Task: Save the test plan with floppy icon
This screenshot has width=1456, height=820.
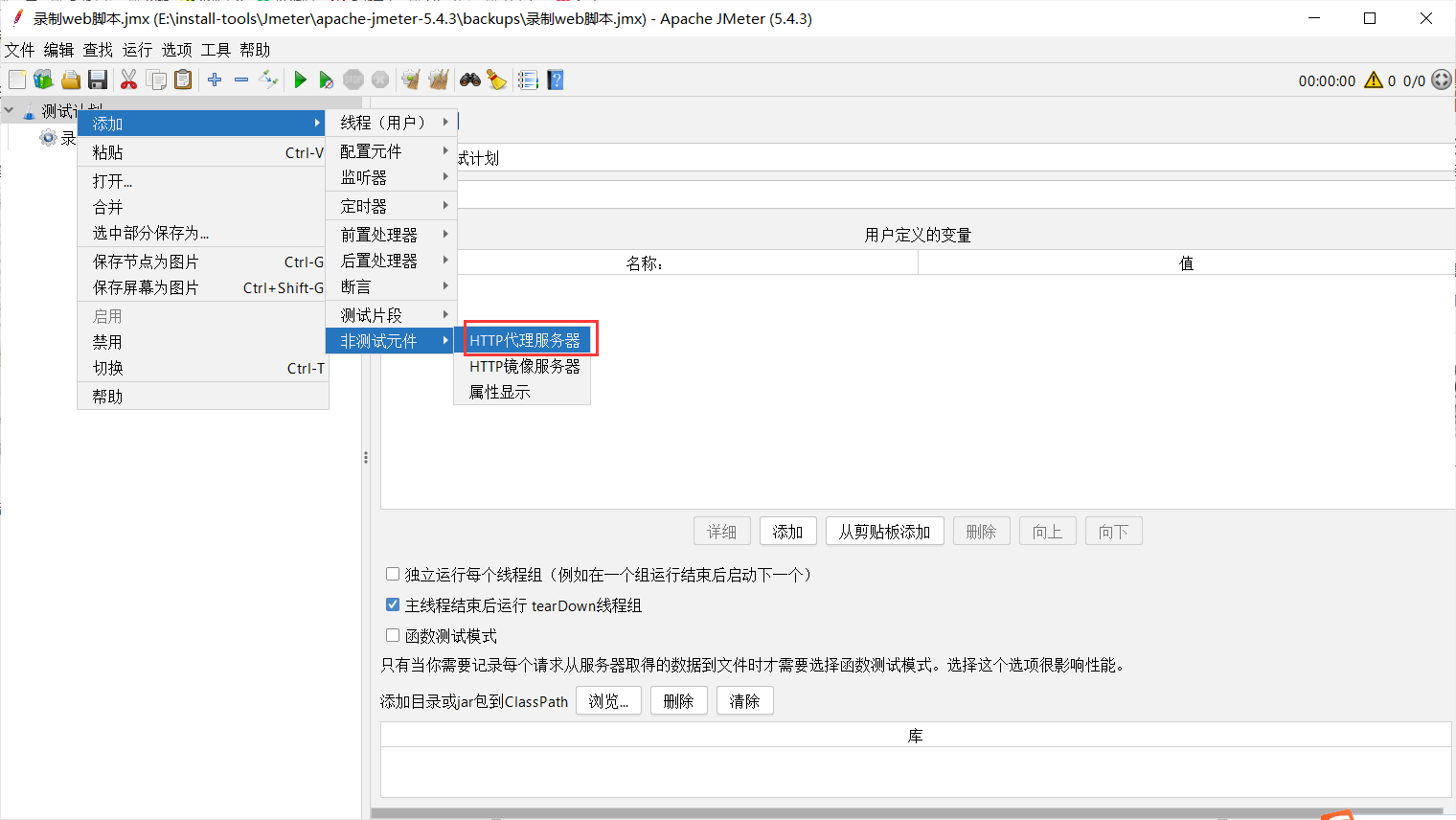Action: point(97,80)
